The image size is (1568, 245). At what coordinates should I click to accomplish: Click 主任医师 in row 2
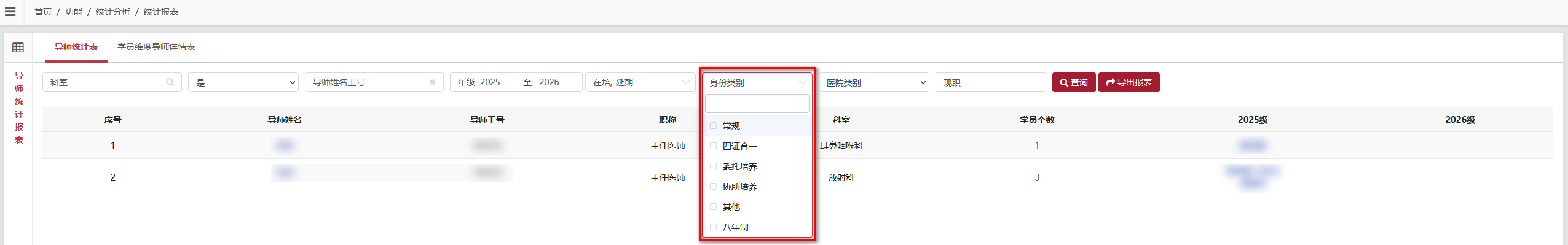click(668, 177)
